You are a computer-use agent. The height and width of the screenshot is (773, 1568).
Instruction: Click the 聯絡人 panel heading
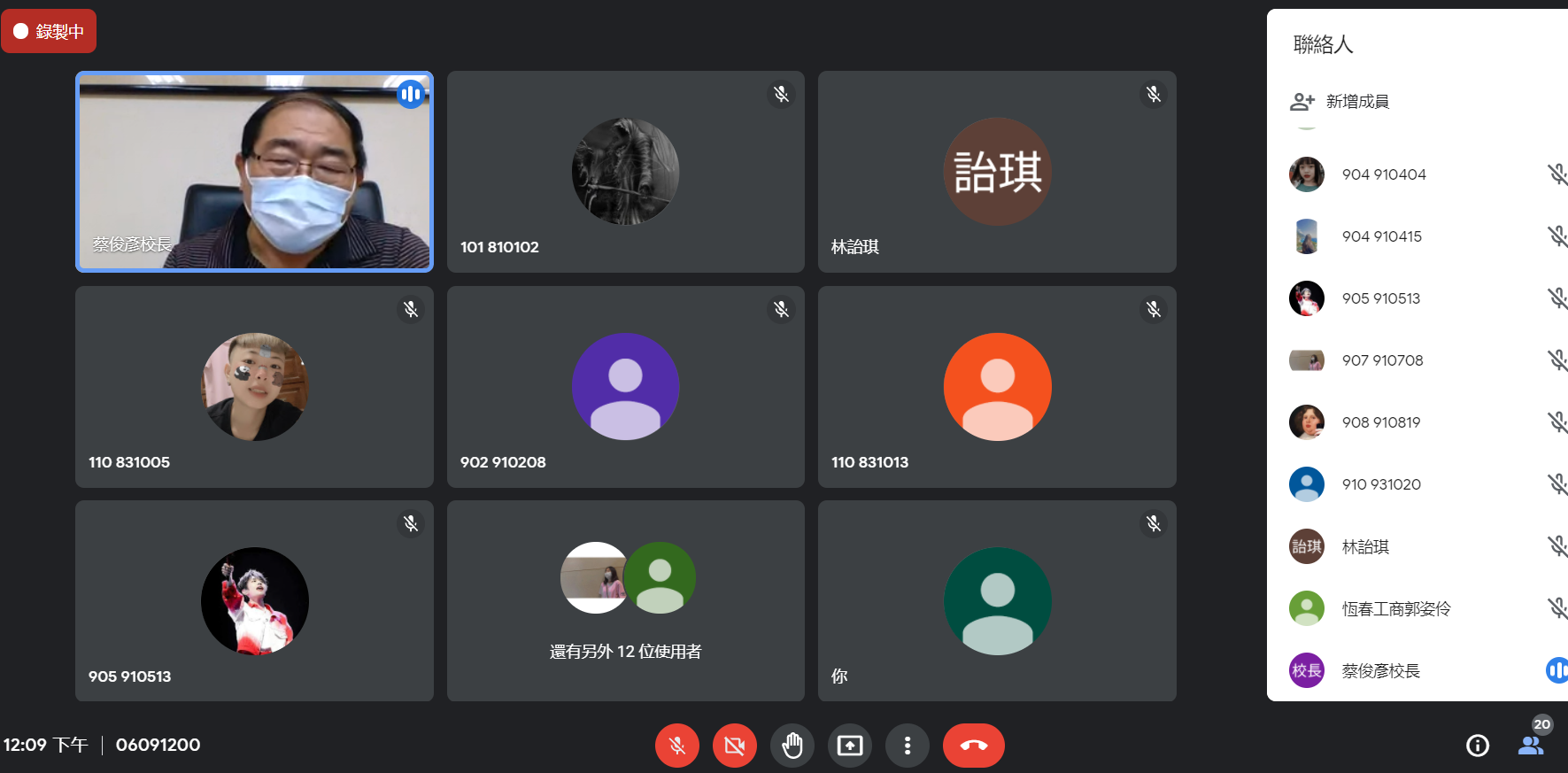[x=1323, y=44]
